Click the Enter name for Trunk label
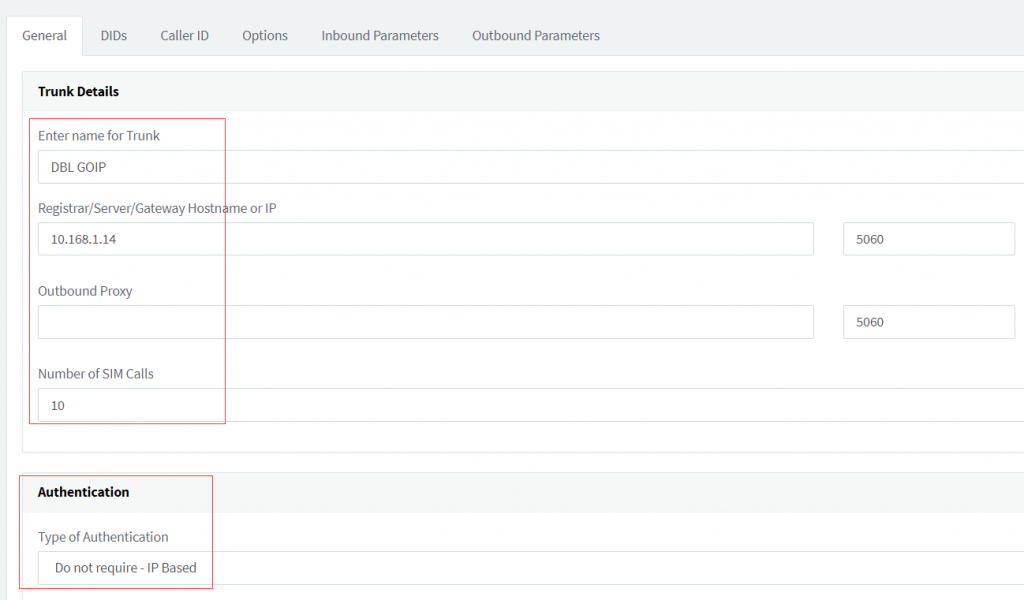 tap(97, 135)
